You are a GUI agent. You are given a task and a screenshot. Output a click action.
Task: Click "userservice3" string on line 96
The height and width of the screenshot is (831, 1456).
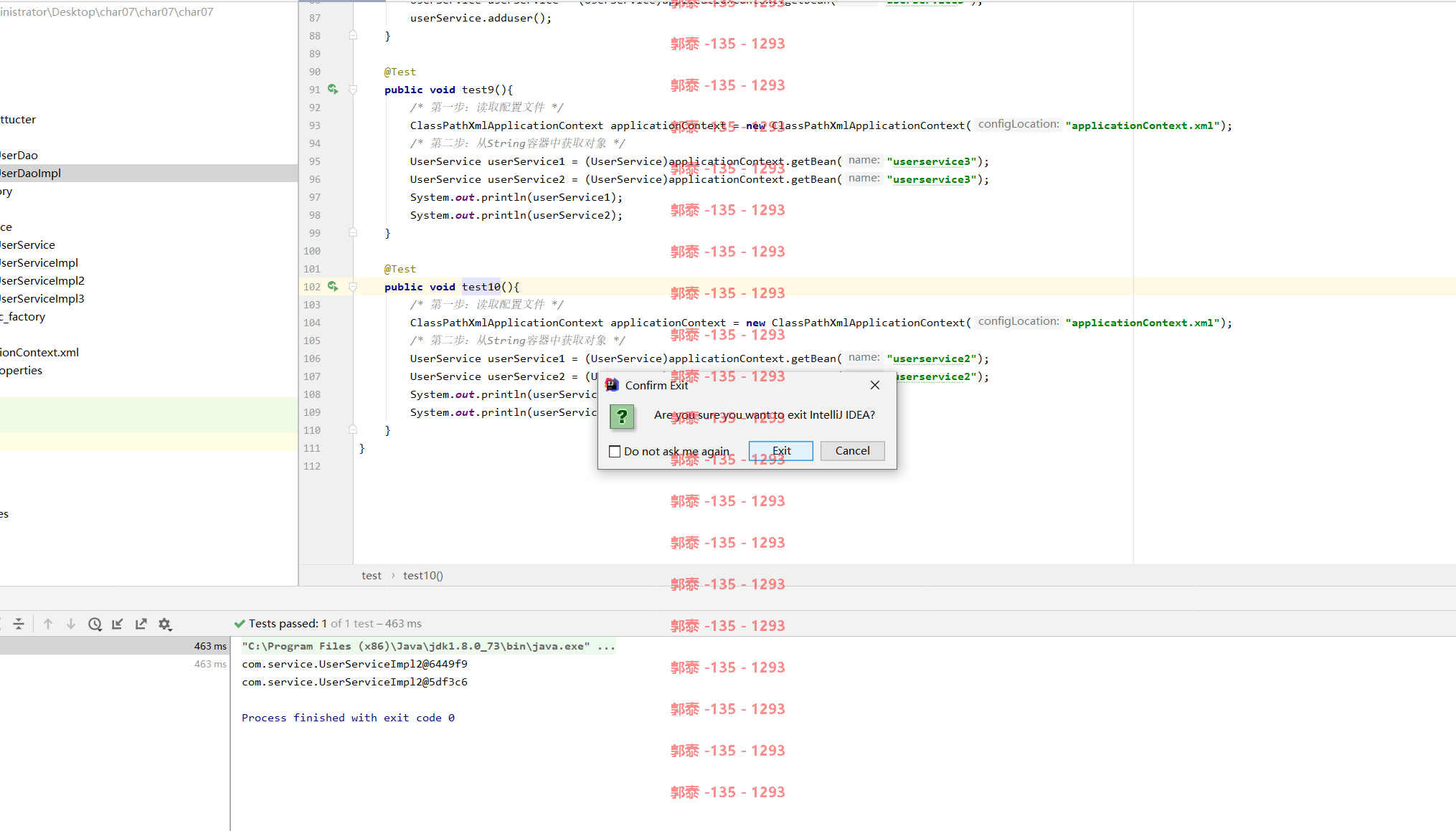pos(931,179)
